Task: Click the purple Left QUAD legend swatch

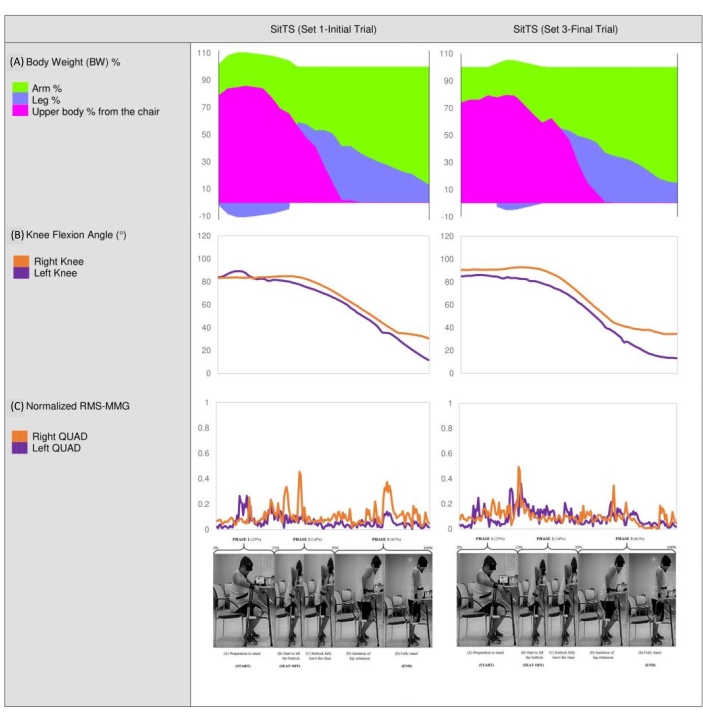Action: coord(20,448)
